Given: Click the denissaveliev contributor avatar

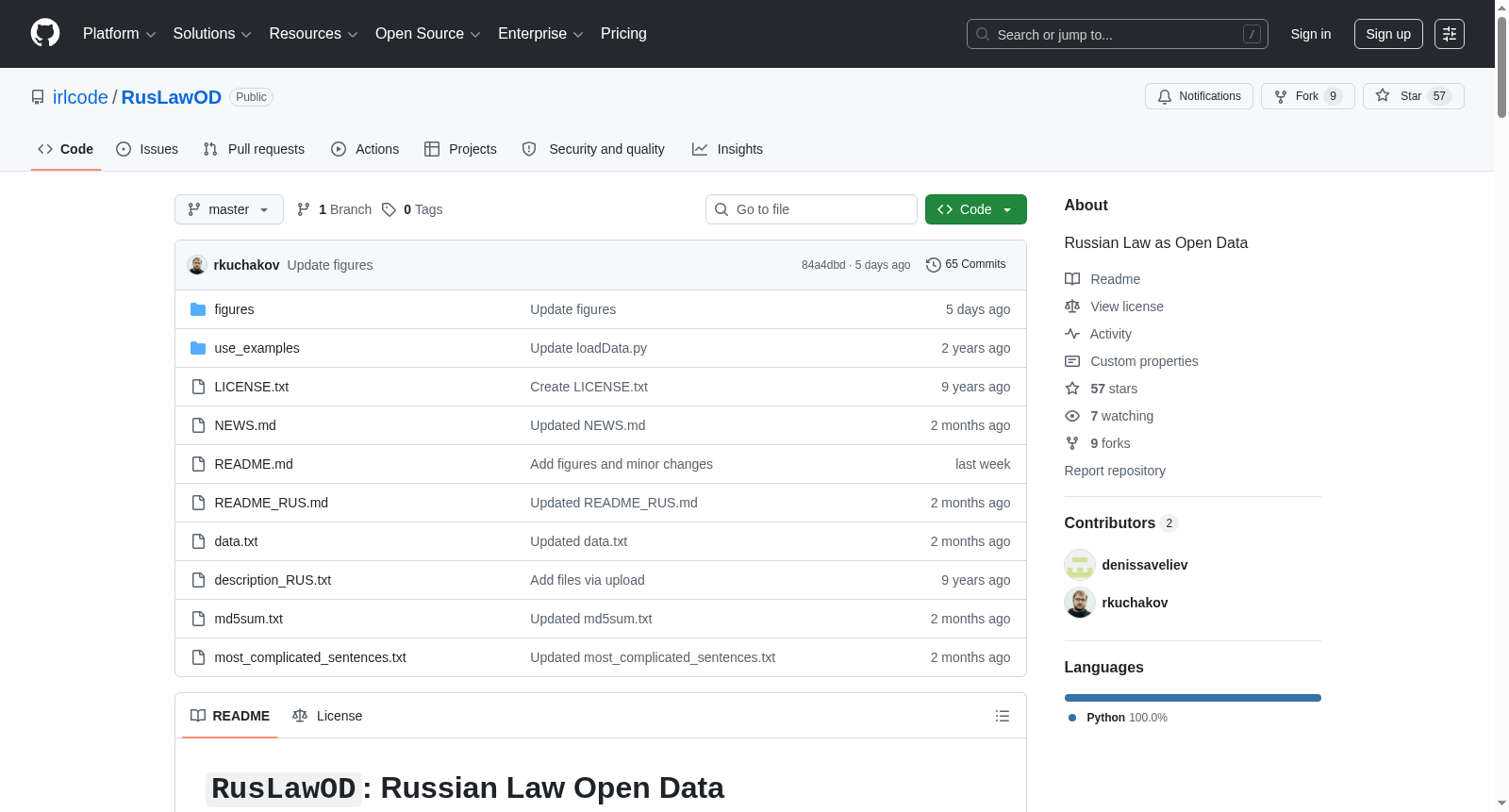Looking at the screenshot, I should click(1079, 565).
